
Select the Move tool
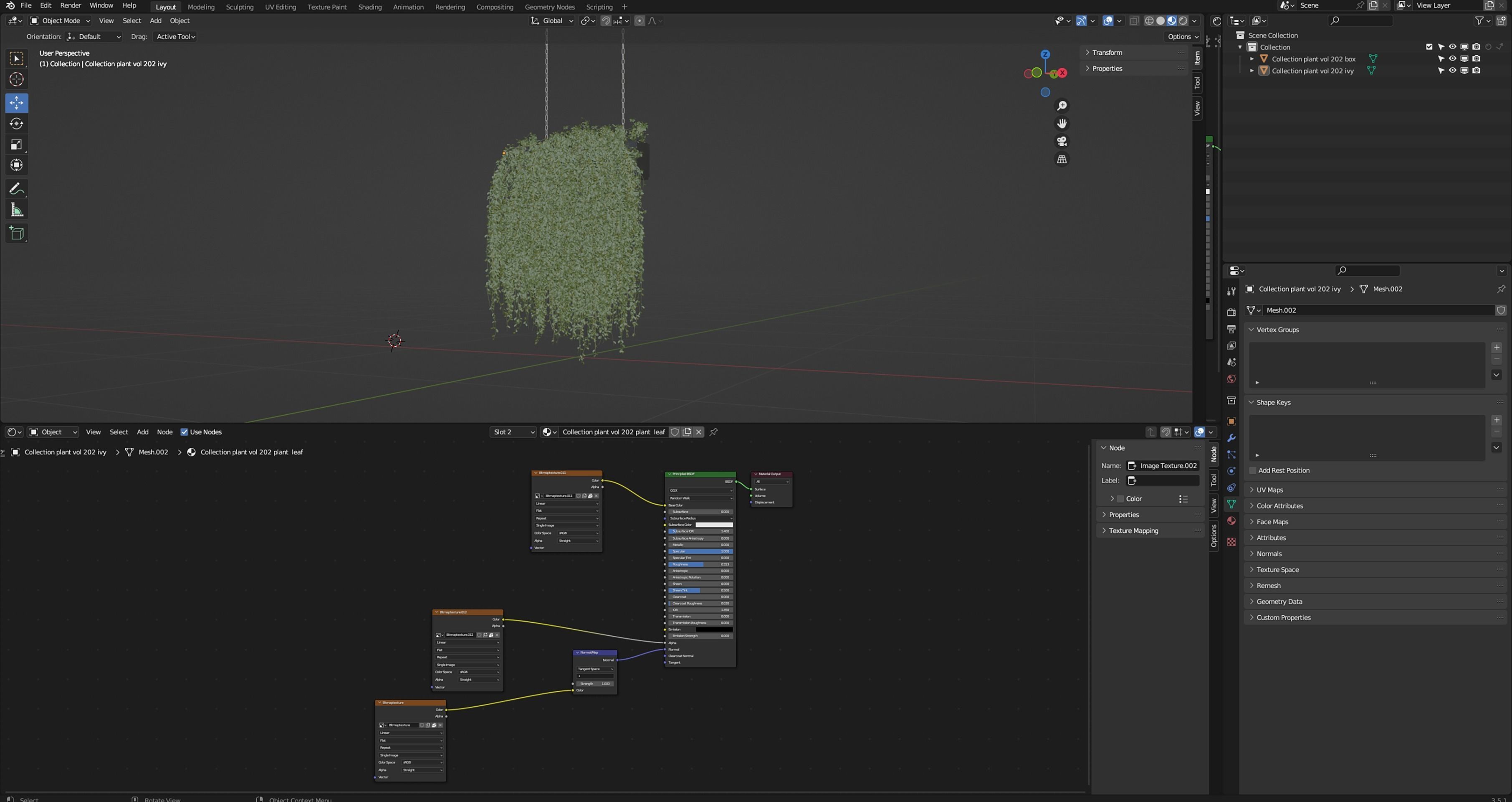coord(16,103)
